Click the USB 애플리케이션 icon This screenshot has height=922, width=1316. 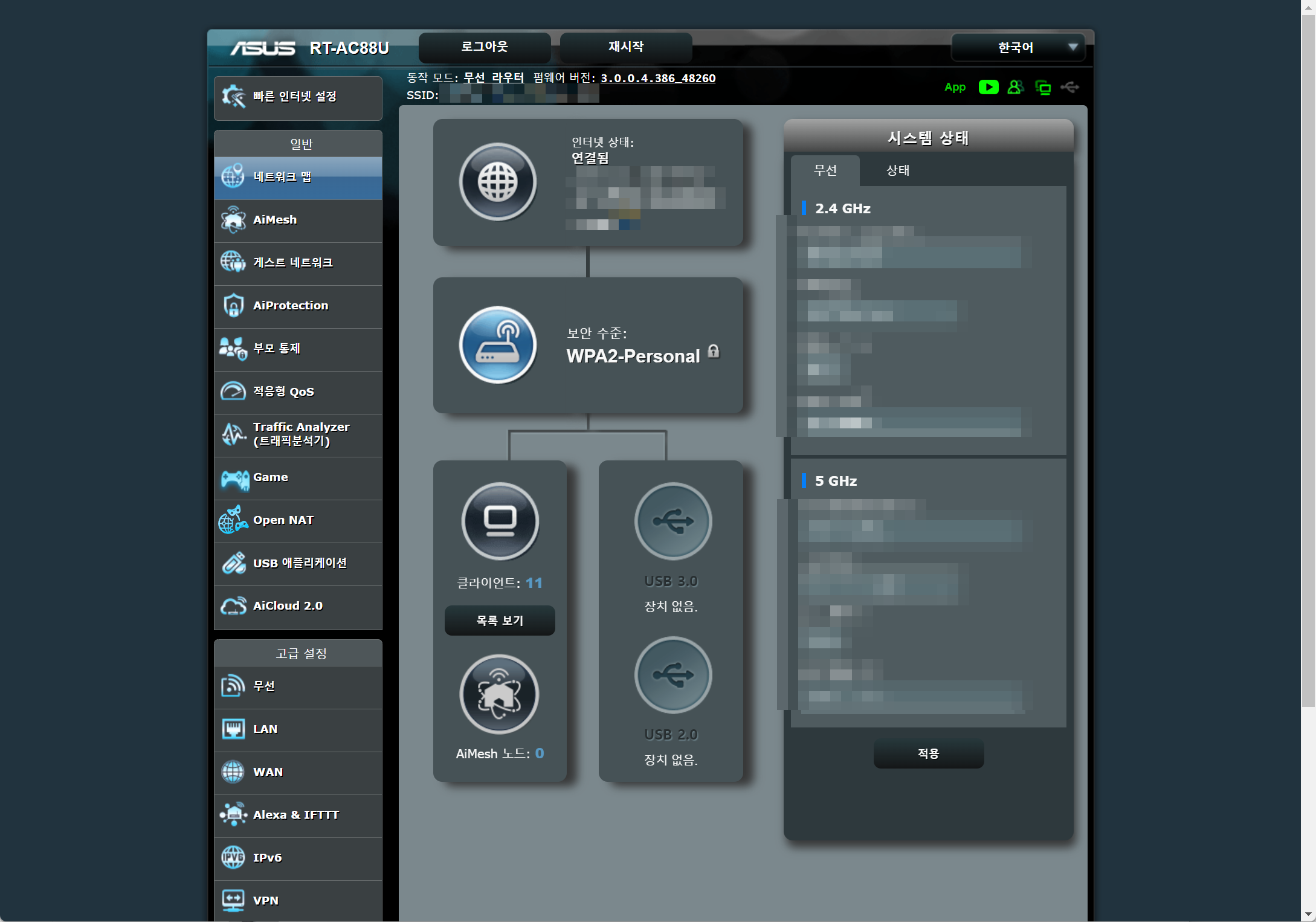coord(234,563)
